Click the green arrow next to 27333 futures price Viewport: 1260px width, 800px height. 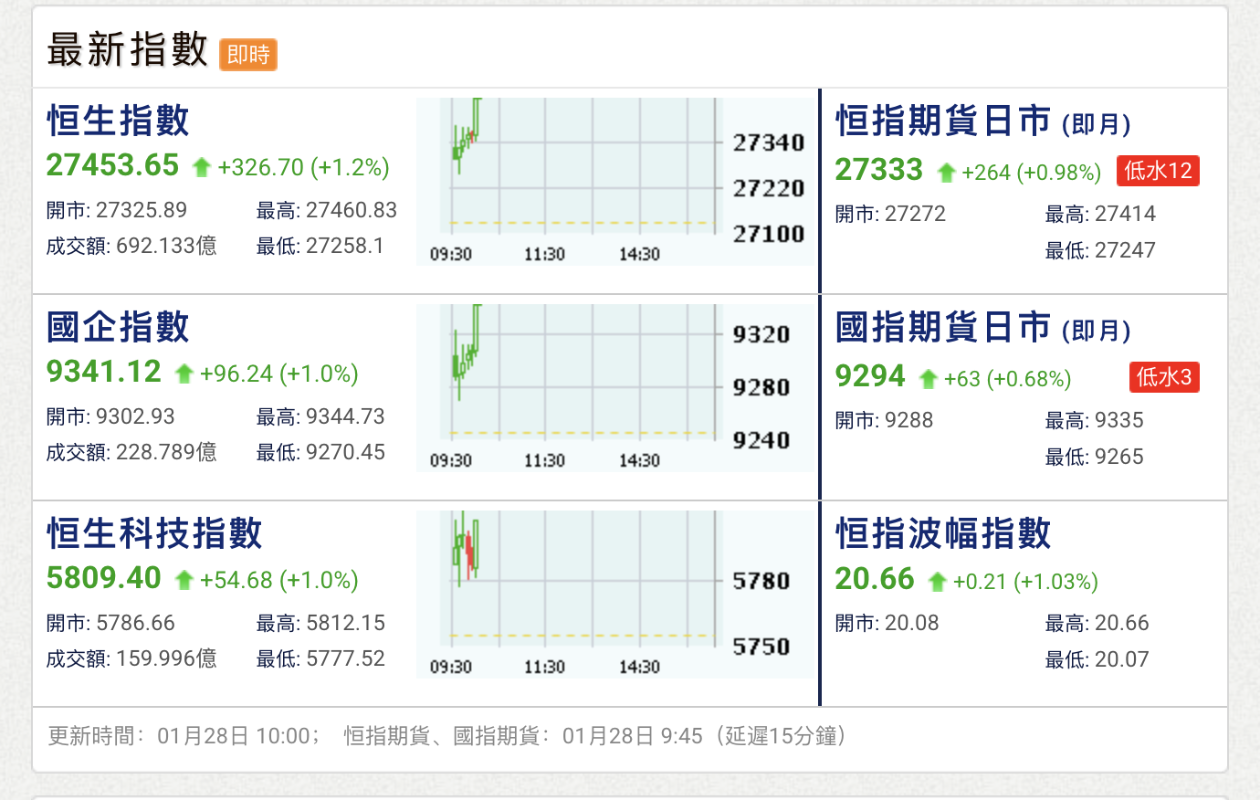(946, 173)
